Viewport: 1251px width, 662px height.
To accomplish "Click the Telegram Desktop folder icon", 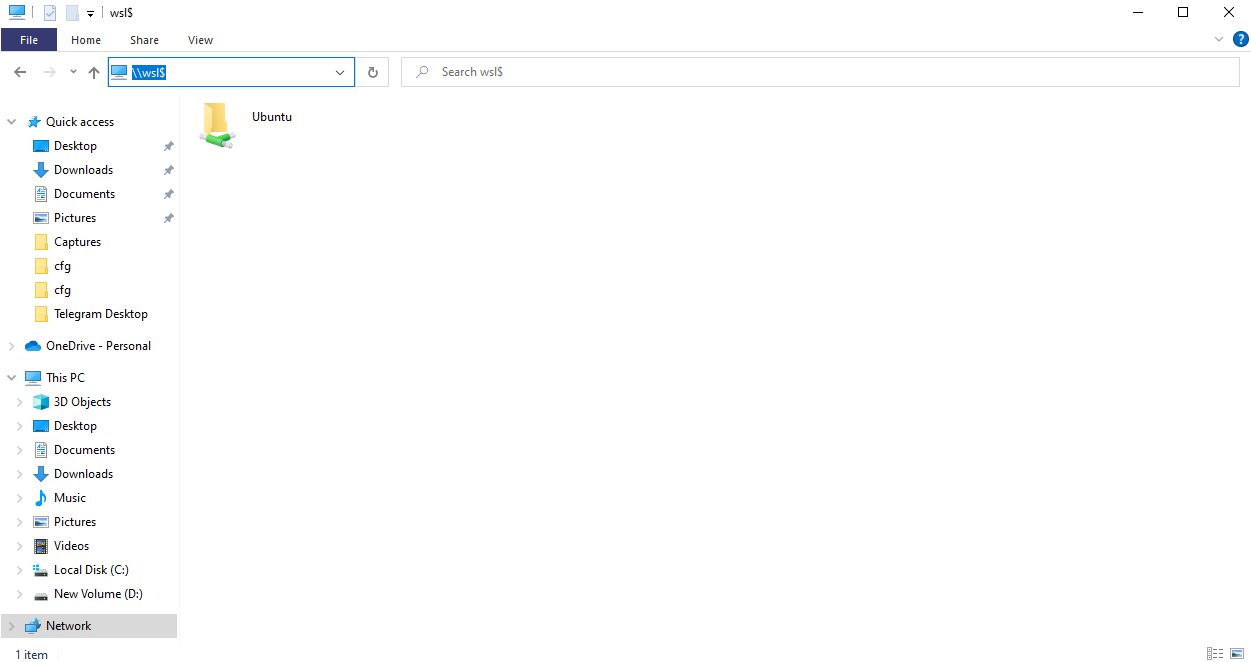I will [41, 314].
